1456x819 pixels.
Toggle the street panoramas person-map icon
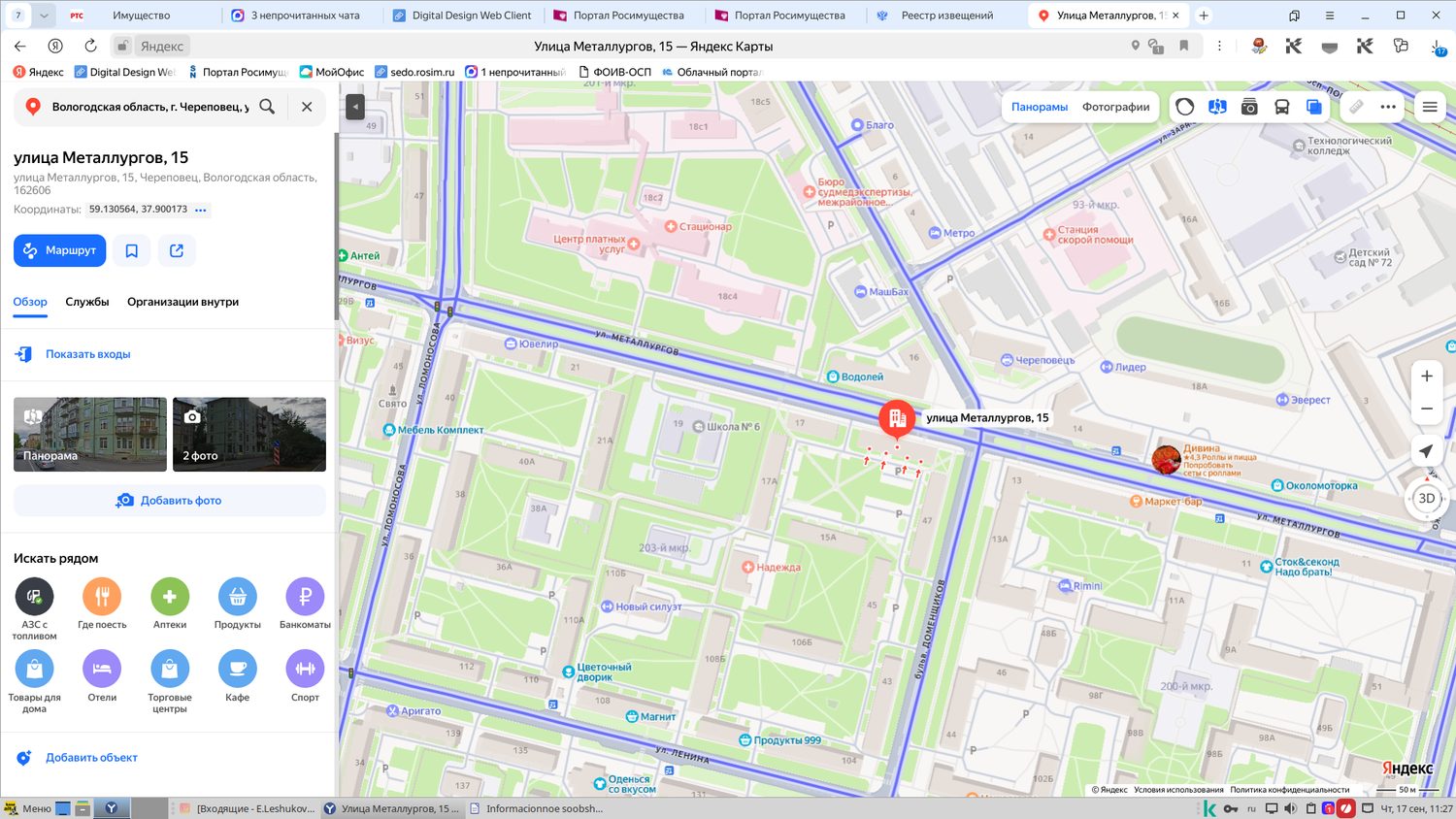[1217, 107]
